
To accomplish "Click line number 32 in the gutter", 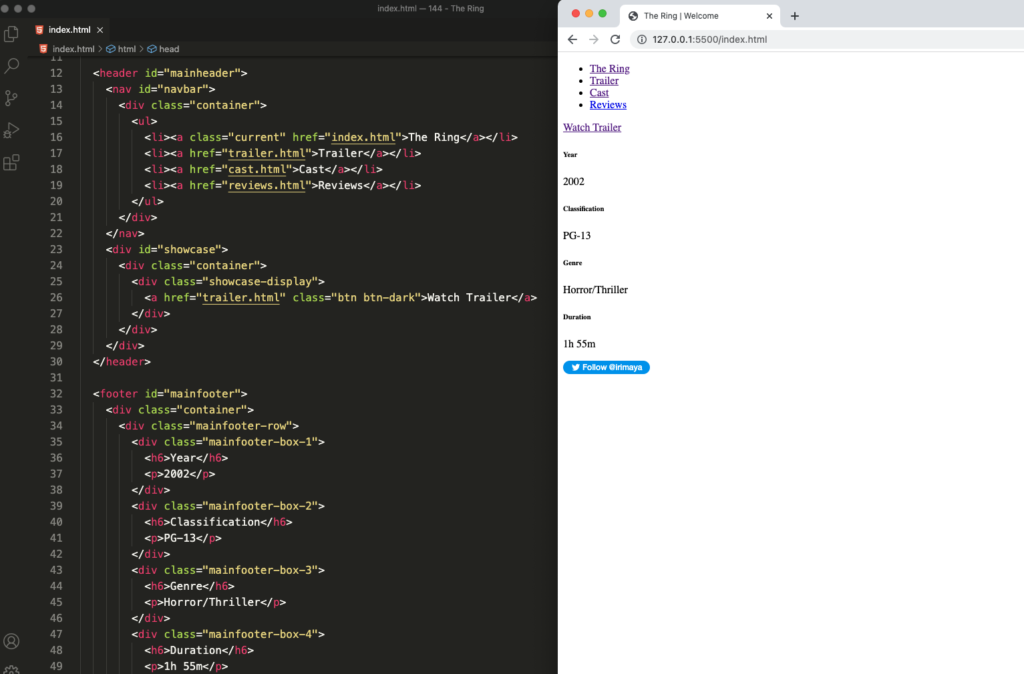I will tap(56, 394).
